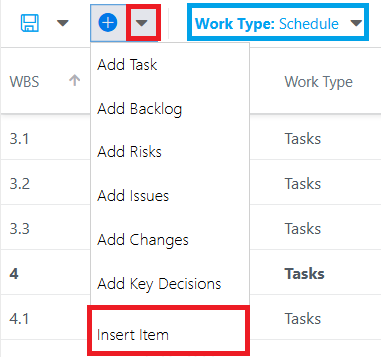The image size is (381, 364).
Task: Open the Work Type: Schedule filter dropdown
Action: coord(278,23)
